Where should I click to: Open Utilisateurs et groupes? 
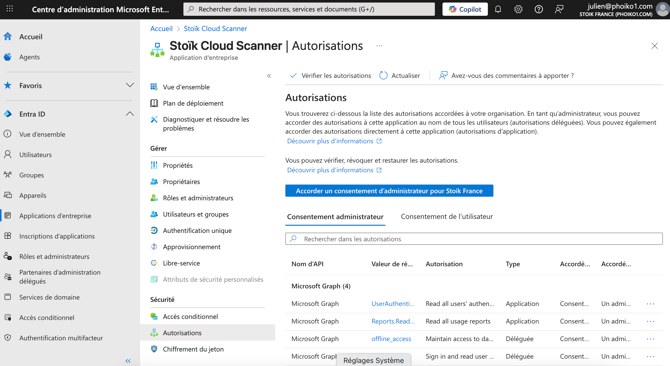(x=195, y=214)
